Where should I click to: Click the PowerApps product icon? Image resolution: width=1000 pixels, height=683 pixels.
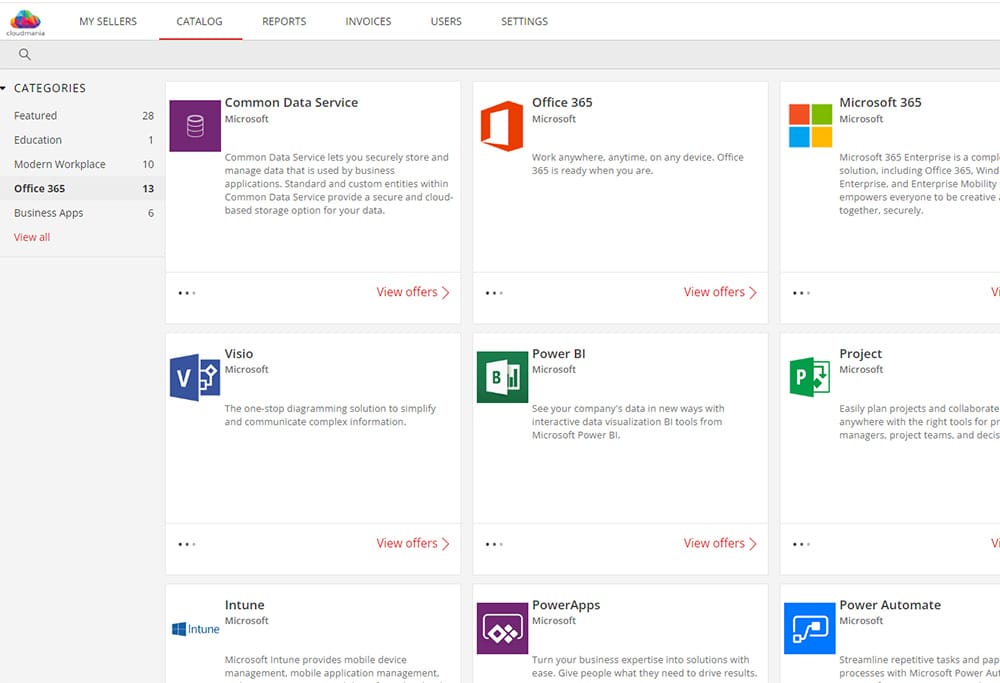tap(502, 628)
